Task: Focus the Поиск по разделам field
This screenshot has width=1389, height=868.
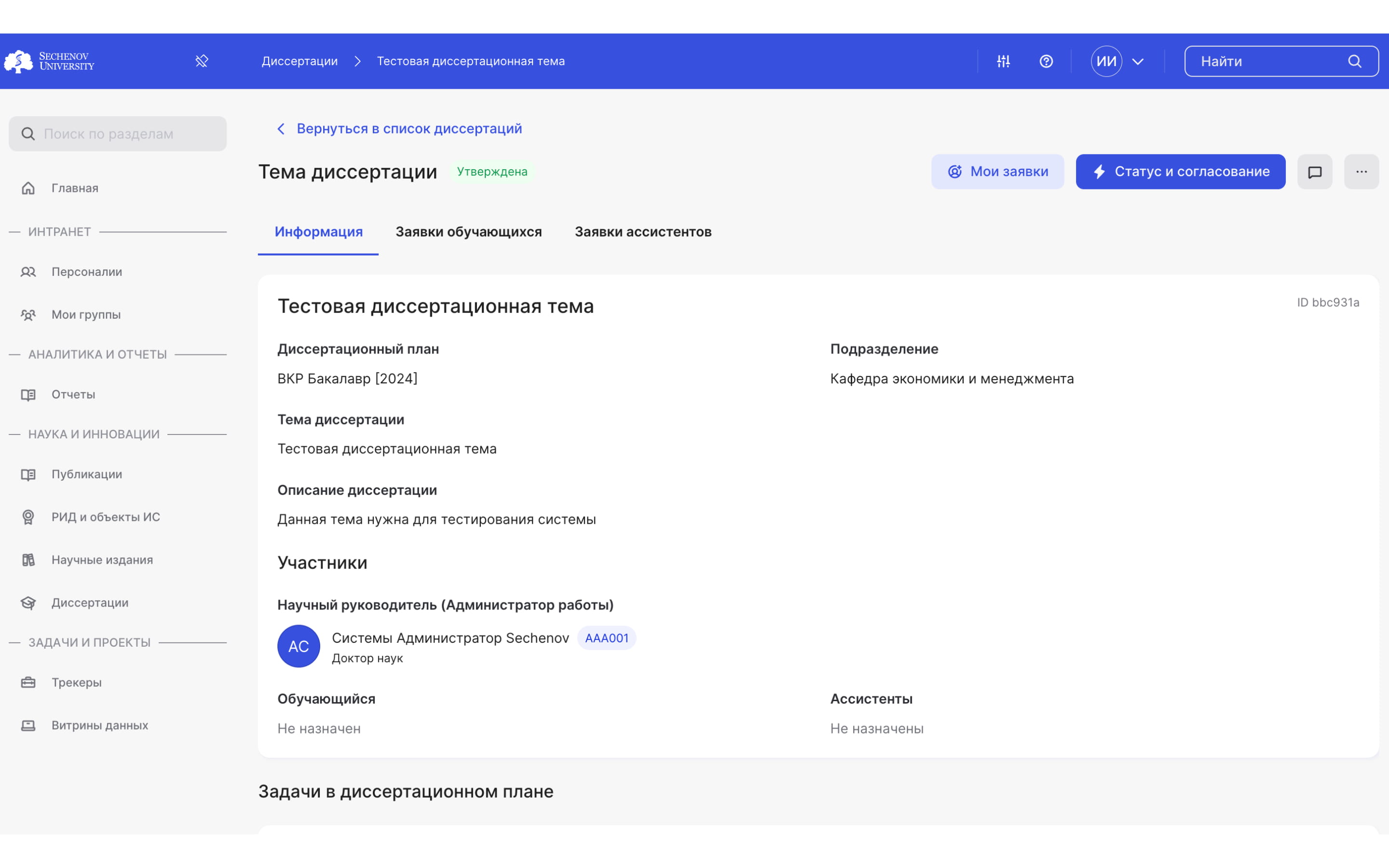Action: point(118,134)
